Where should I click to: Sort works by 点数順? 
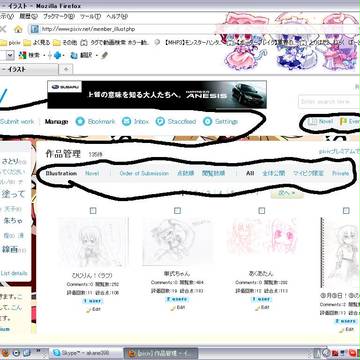(x=185, y=173)
